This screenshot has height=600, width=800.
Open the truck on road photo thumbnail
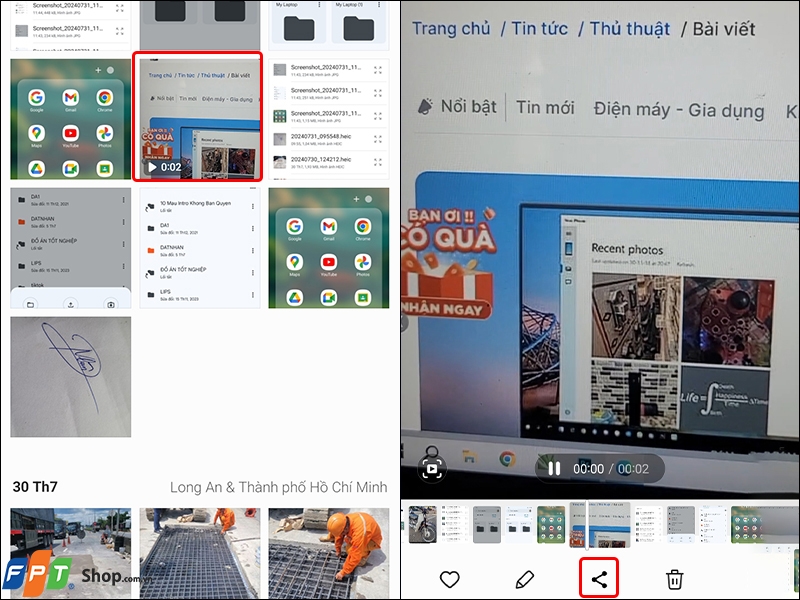[x=70, y=553]
